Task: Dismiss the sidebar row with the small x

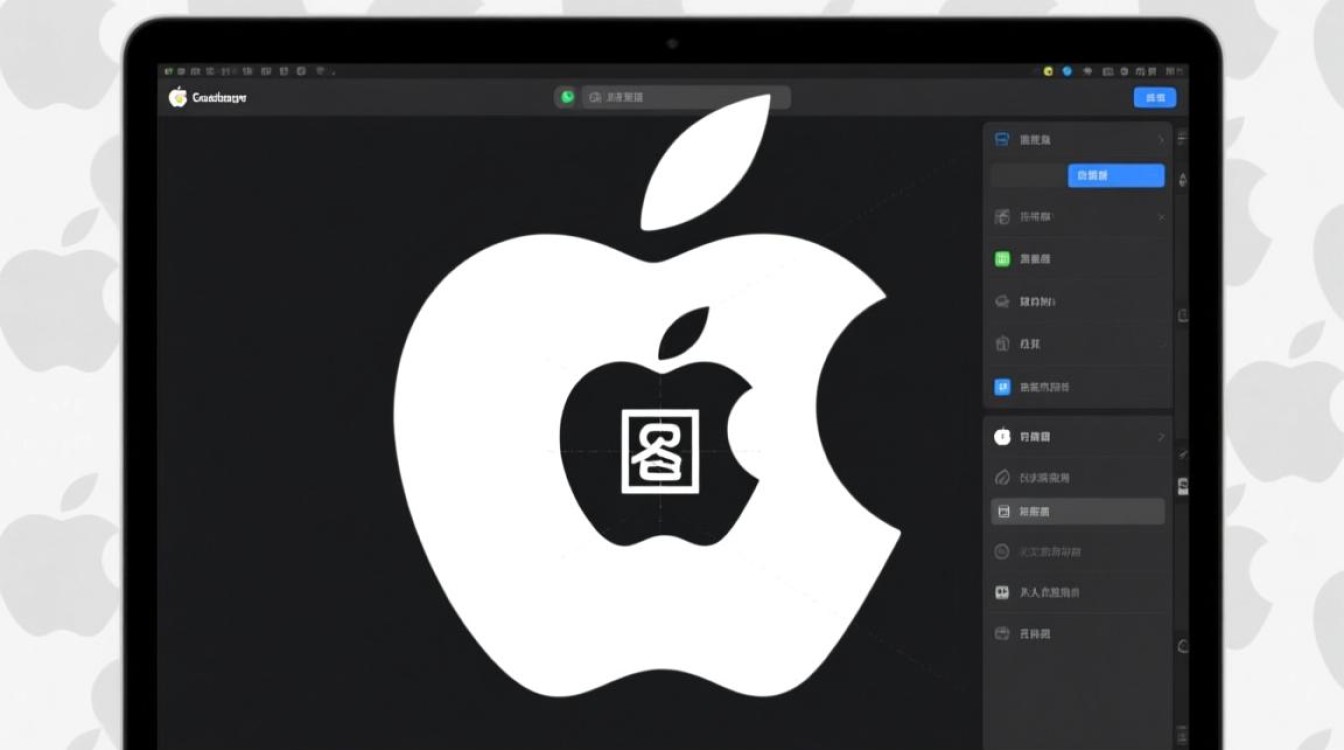Action: [x=1161, y=217]
